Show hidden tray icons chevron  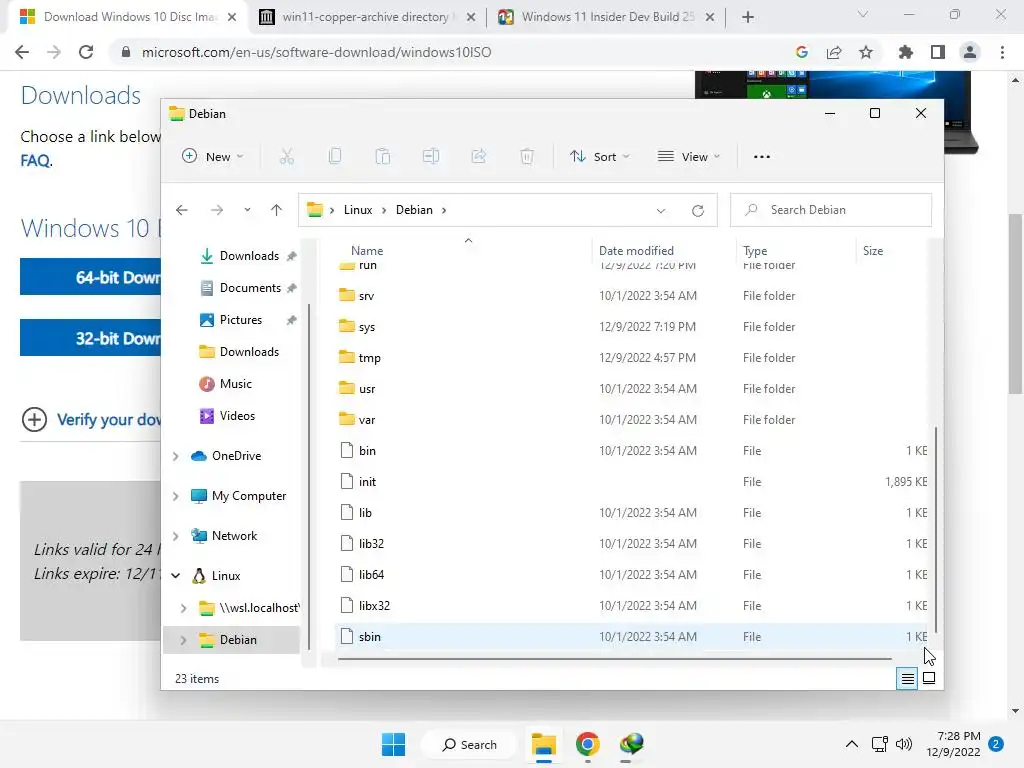(852, 744)
